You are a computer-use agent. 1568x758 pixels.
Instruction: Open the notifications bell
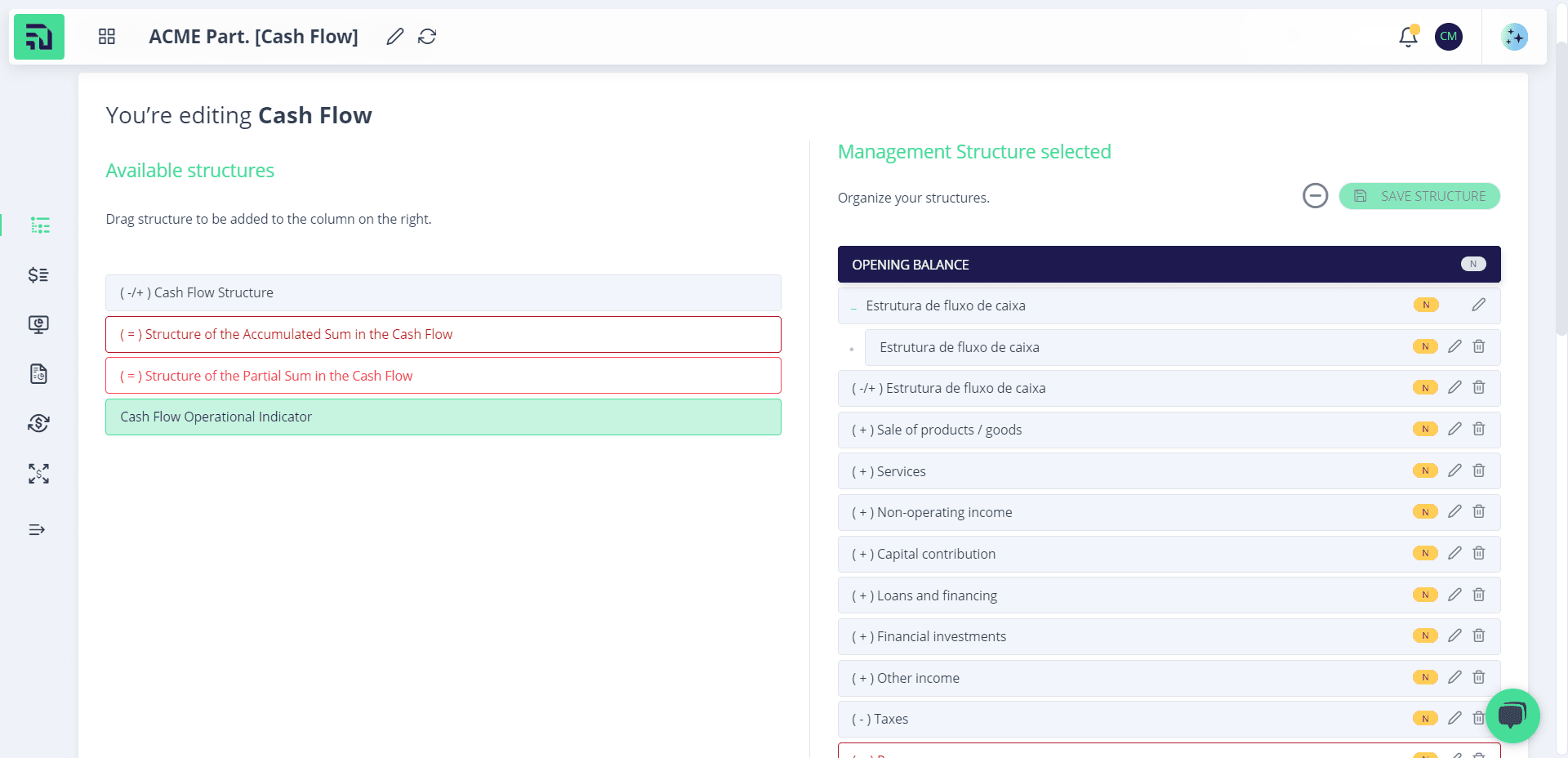[x=1408, y=36]
